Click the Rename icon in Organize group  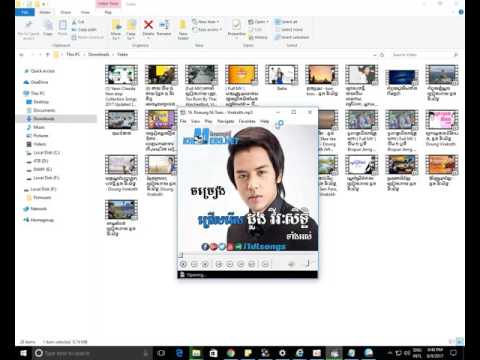tap(164, 24)
